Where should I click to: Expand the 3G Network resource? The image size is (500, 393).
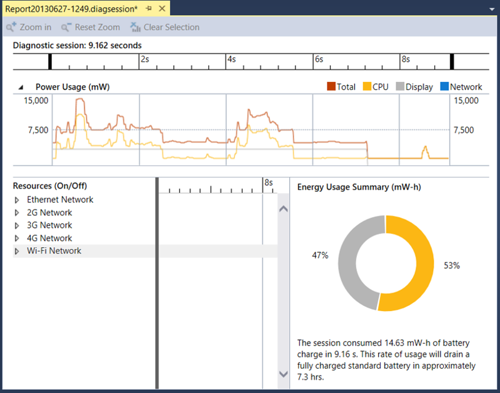(17, 226)
